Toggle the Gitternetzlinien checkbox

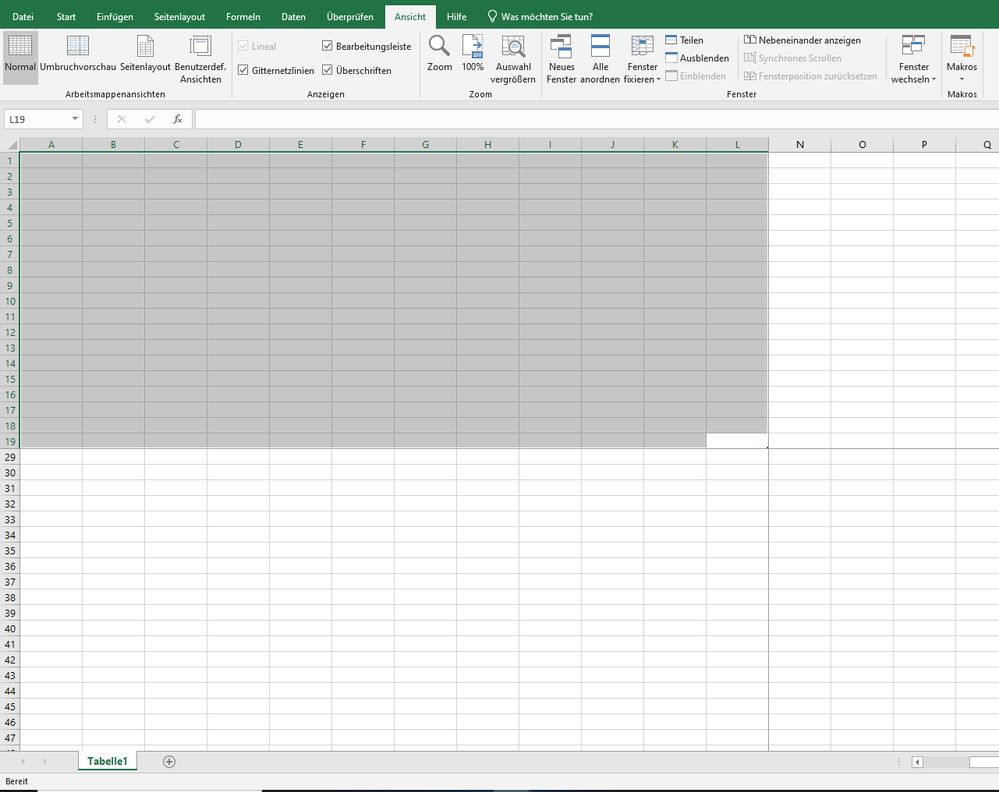243,70
